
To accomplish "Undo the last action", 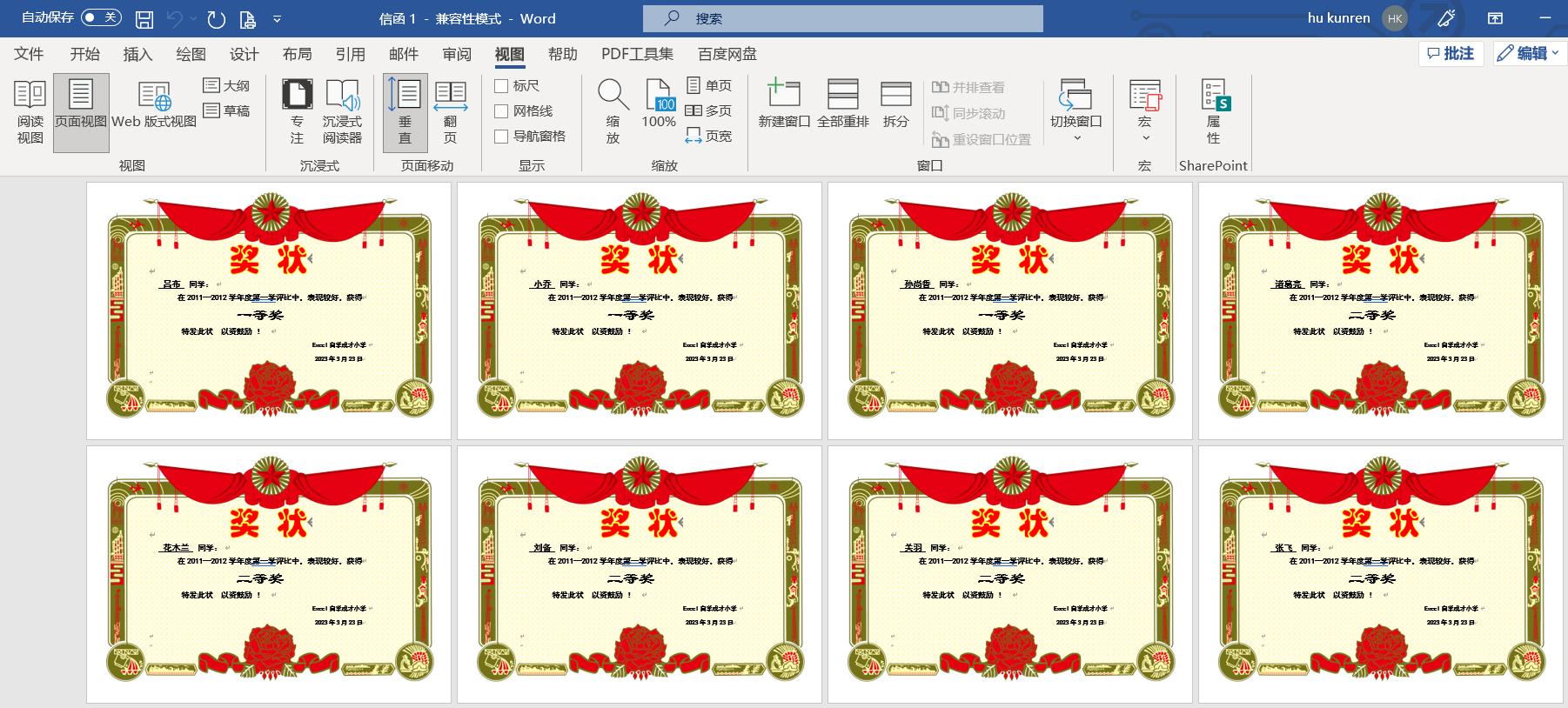I will (175, 18).
